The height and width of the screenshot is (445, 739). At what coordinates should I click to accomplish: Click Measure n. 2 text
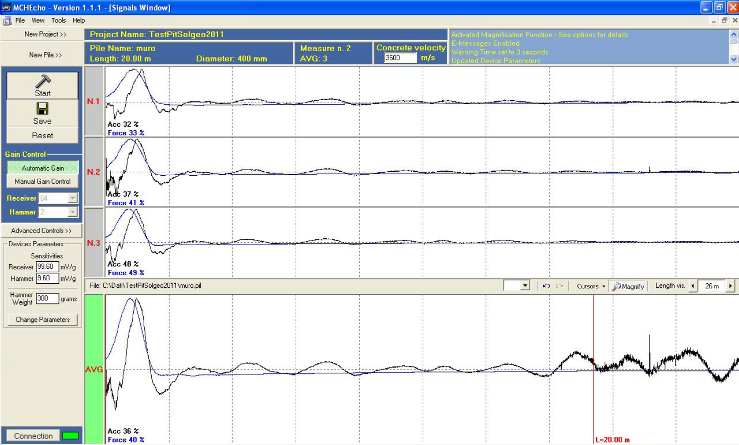click(x=325, y=48)
